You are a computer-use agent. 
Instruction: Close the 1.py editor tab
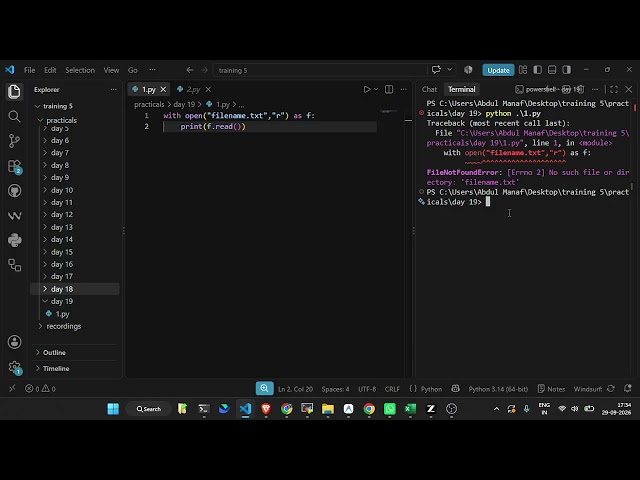coord(163,89)
